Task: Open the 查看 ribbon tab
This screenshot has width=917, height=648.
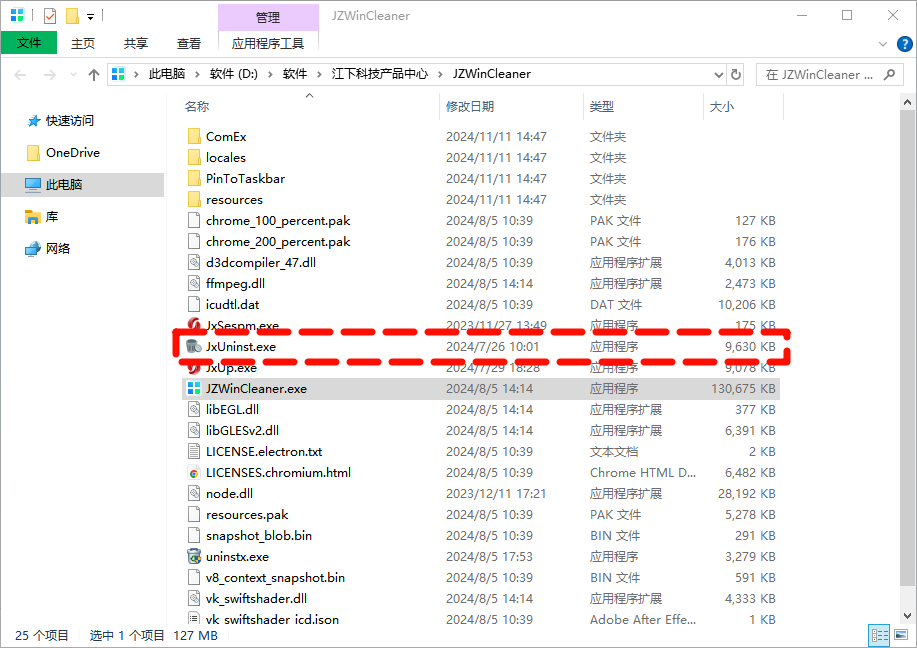Action: tap(188, 43)
